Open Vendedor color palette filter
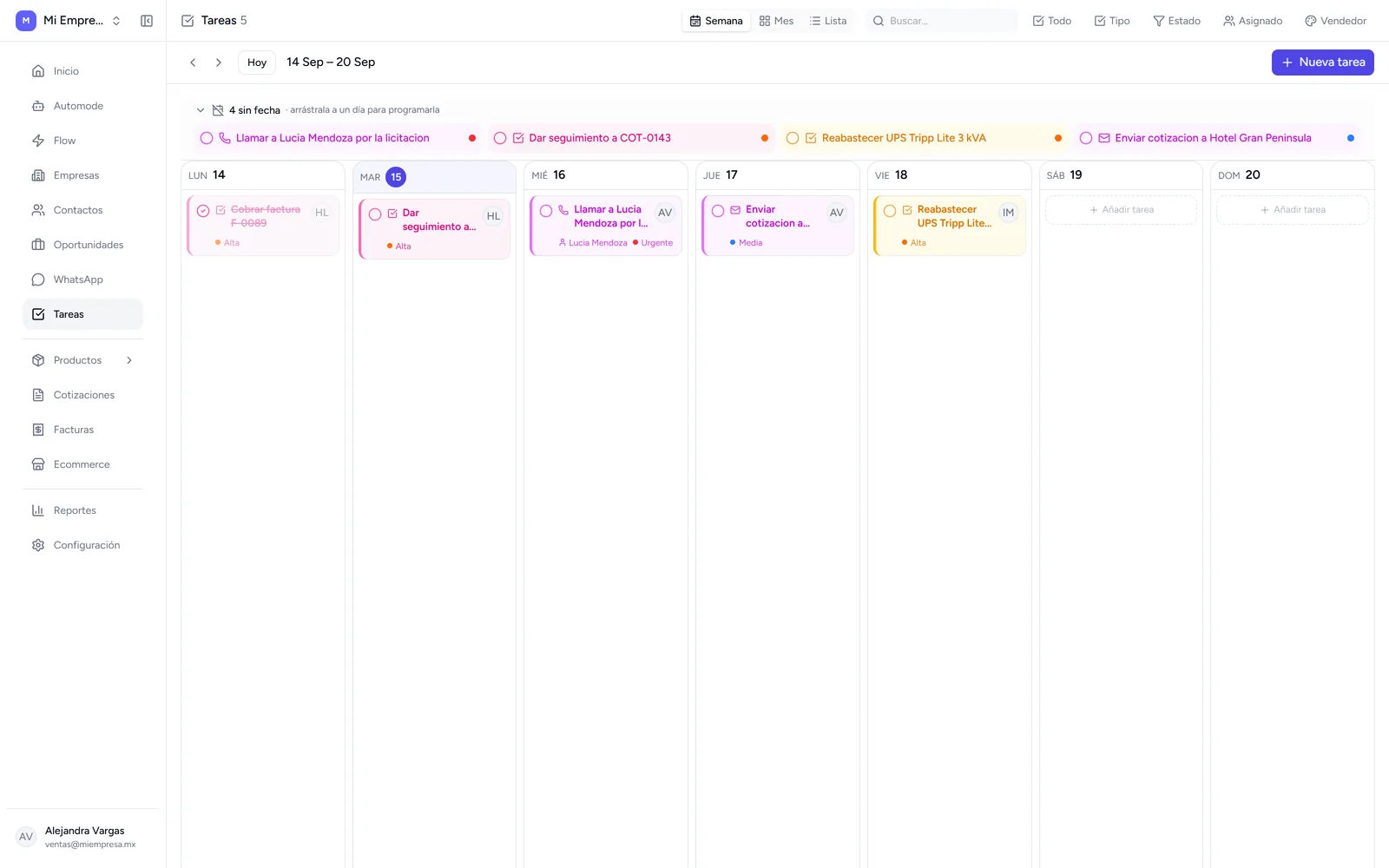The width and height of the screenshot is (1389, 868). tap(1335, 21)
